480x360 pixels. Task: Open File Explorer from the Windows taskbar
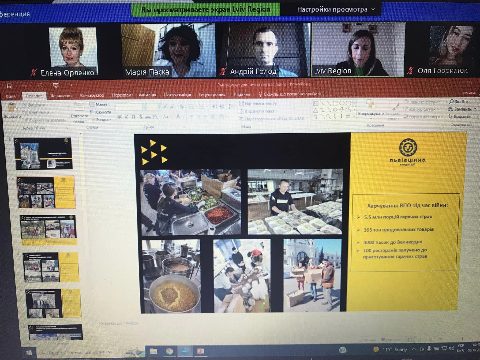pos(154,351)
